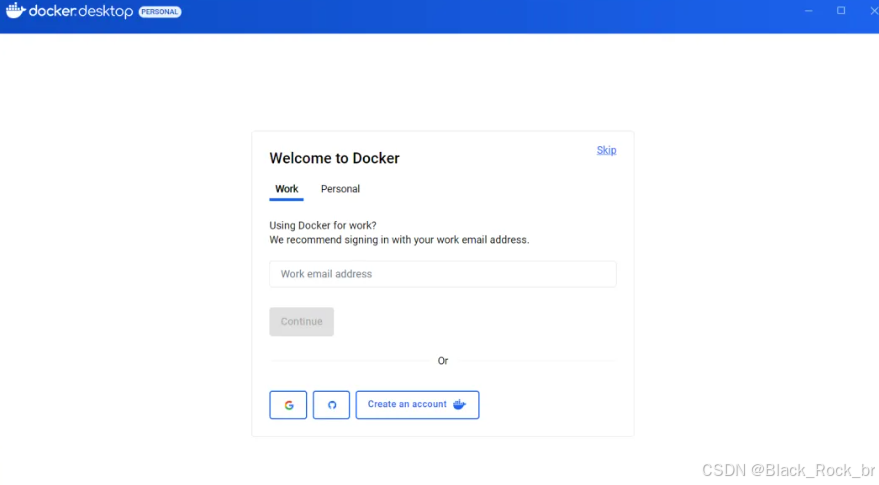Switch to the Work tab
Screen dimensions: 879x485
click(x=286, y=189)
